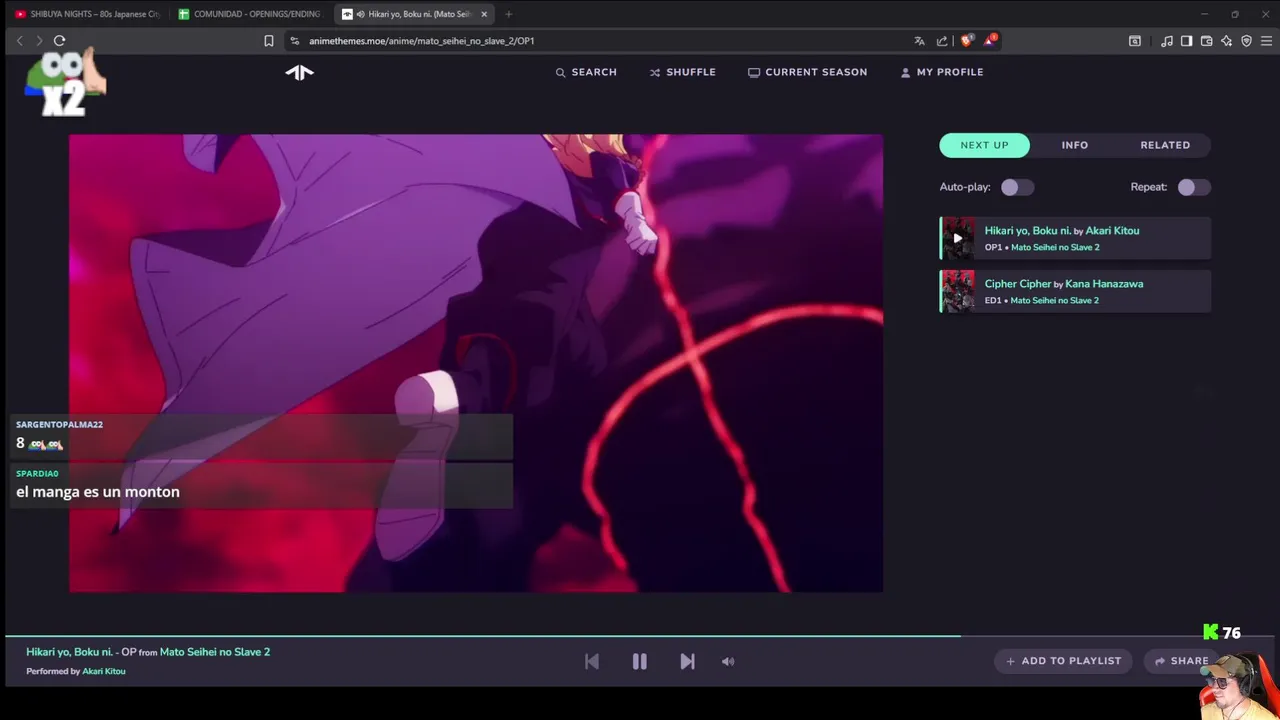The image size is (1280, 720).
Task: Select Shuffle in the navigation bar
Action: tap(683, 72)
